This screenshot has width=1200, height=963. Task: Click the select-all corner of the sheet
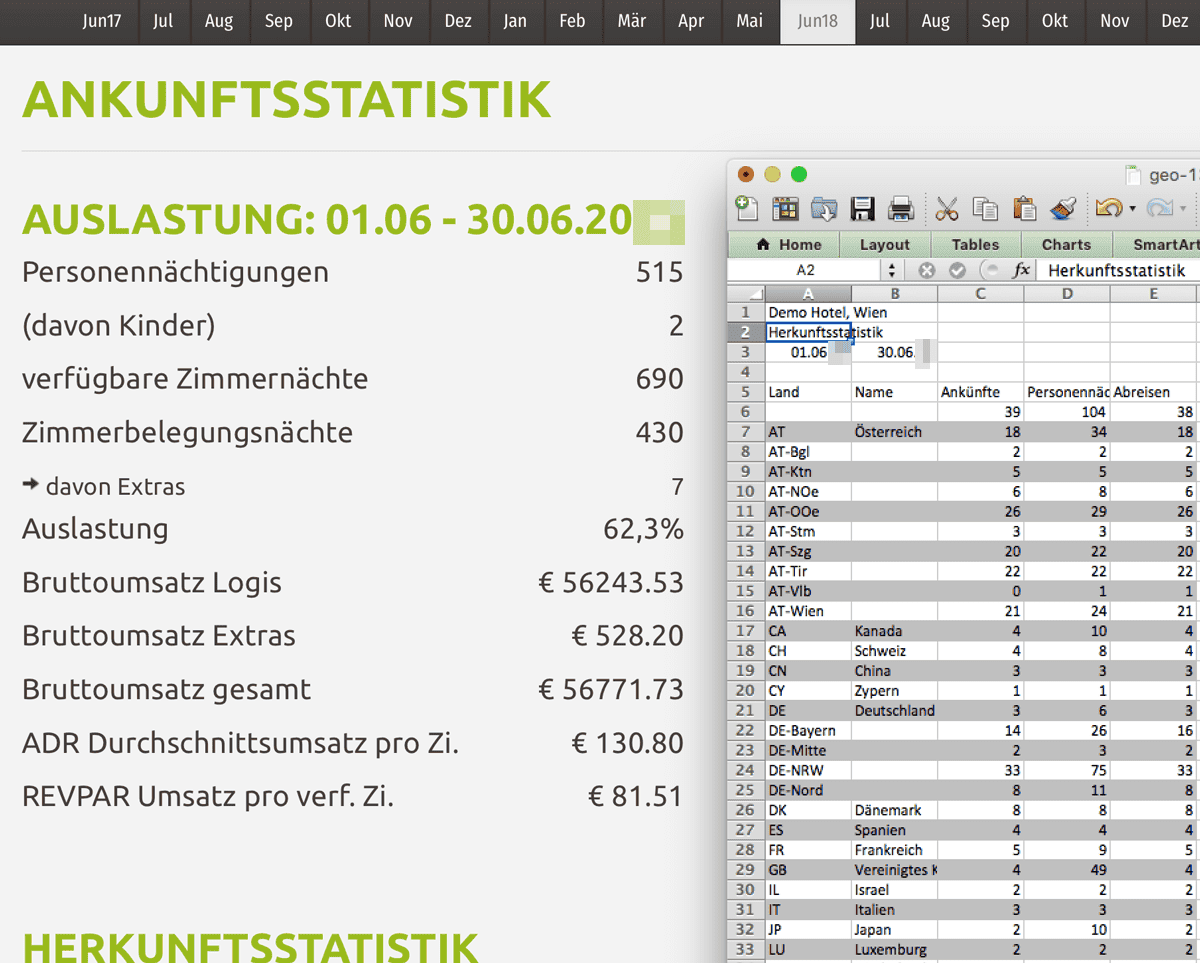(x=745, y=293)
